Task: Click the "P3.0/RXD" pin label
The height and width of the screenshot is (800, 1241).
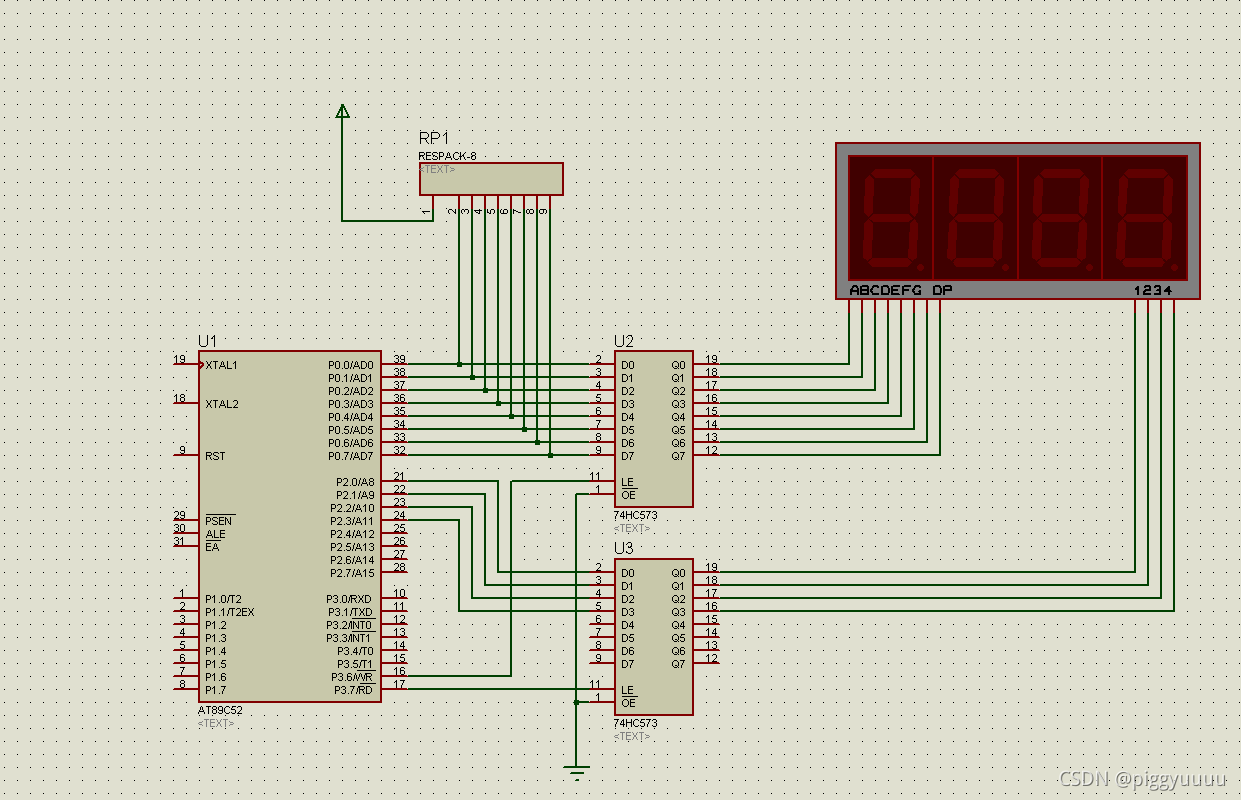Action: pos(351,599)
